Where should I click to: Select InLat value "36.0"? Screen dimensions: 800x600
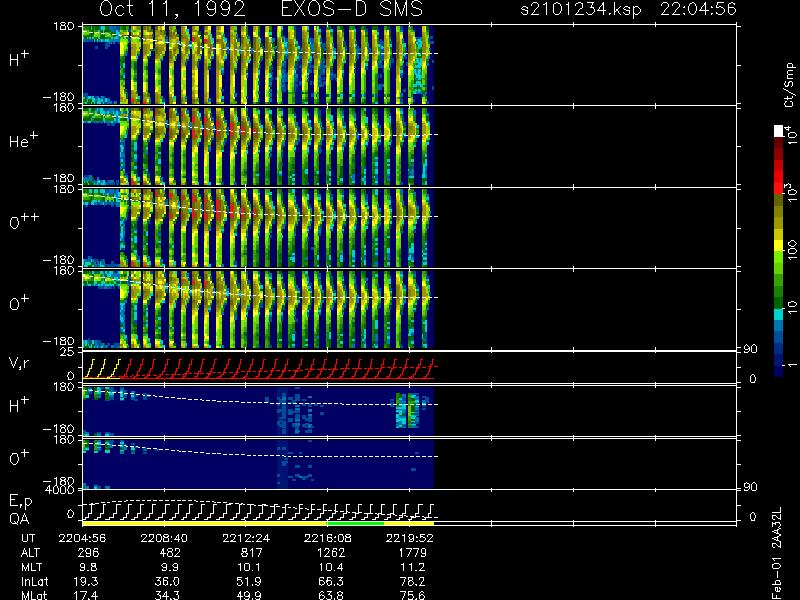point(167,582)
